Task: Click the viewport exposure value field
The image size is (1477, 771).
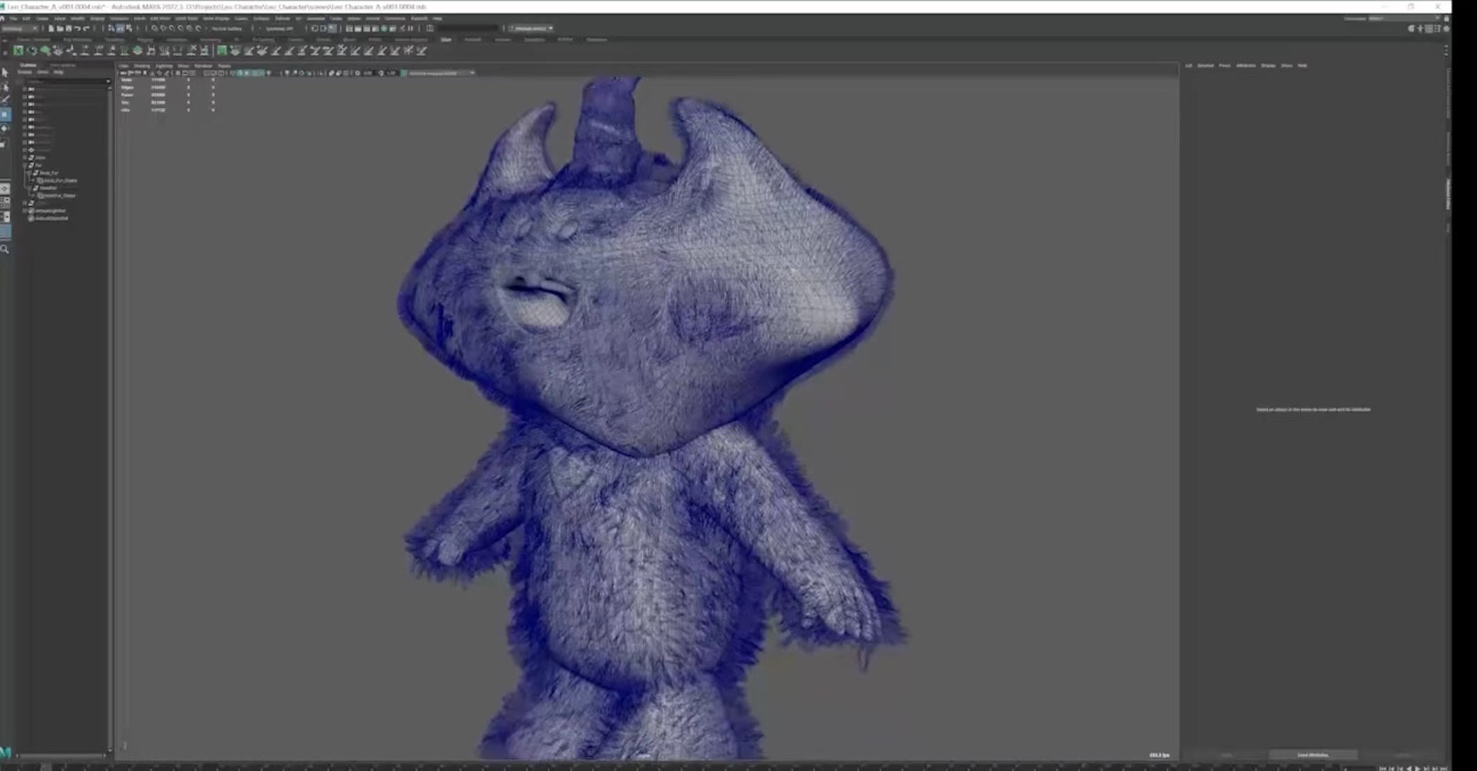Action: tap(367, 73)
